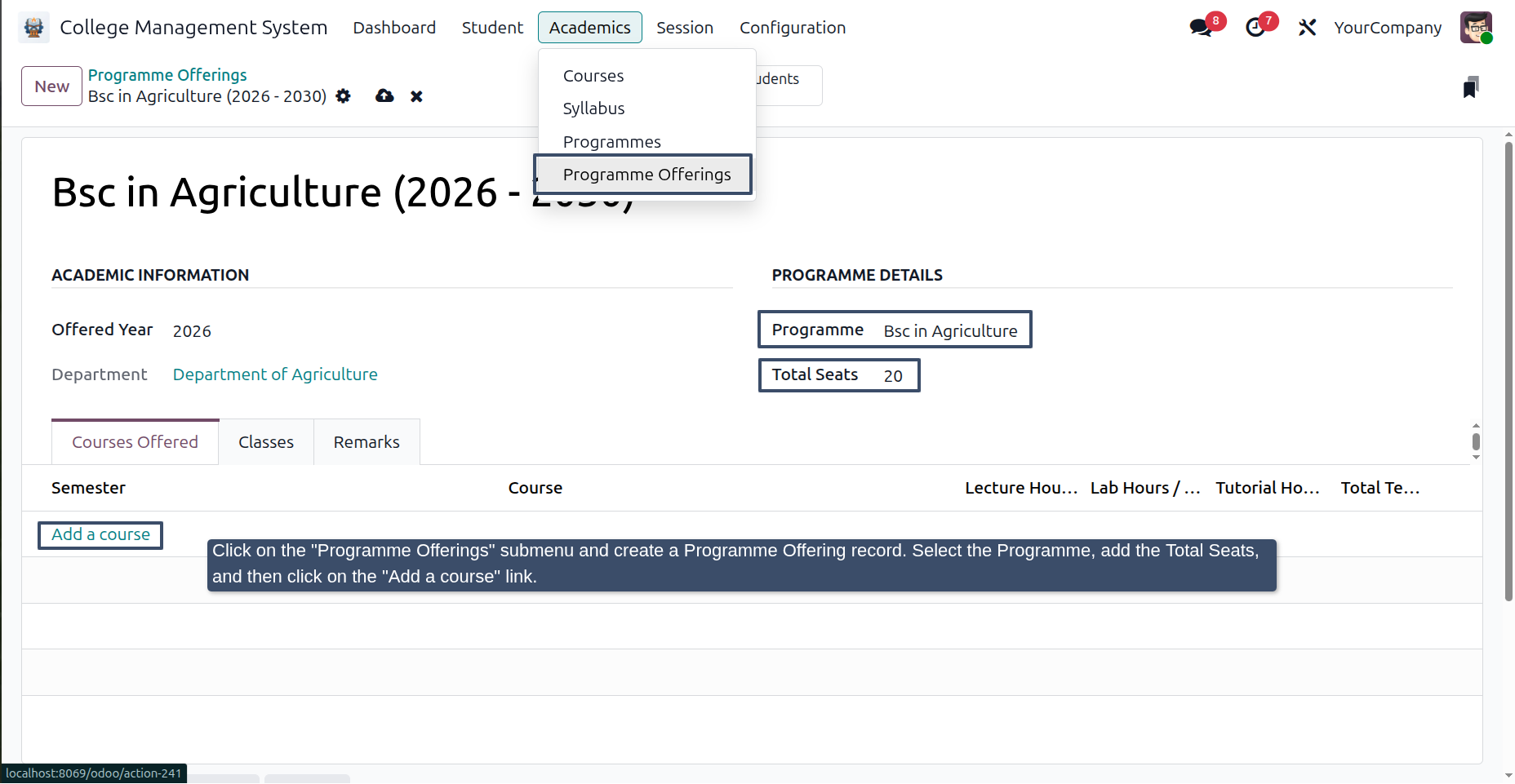Discard changes with the X icon

coord(416,96)
